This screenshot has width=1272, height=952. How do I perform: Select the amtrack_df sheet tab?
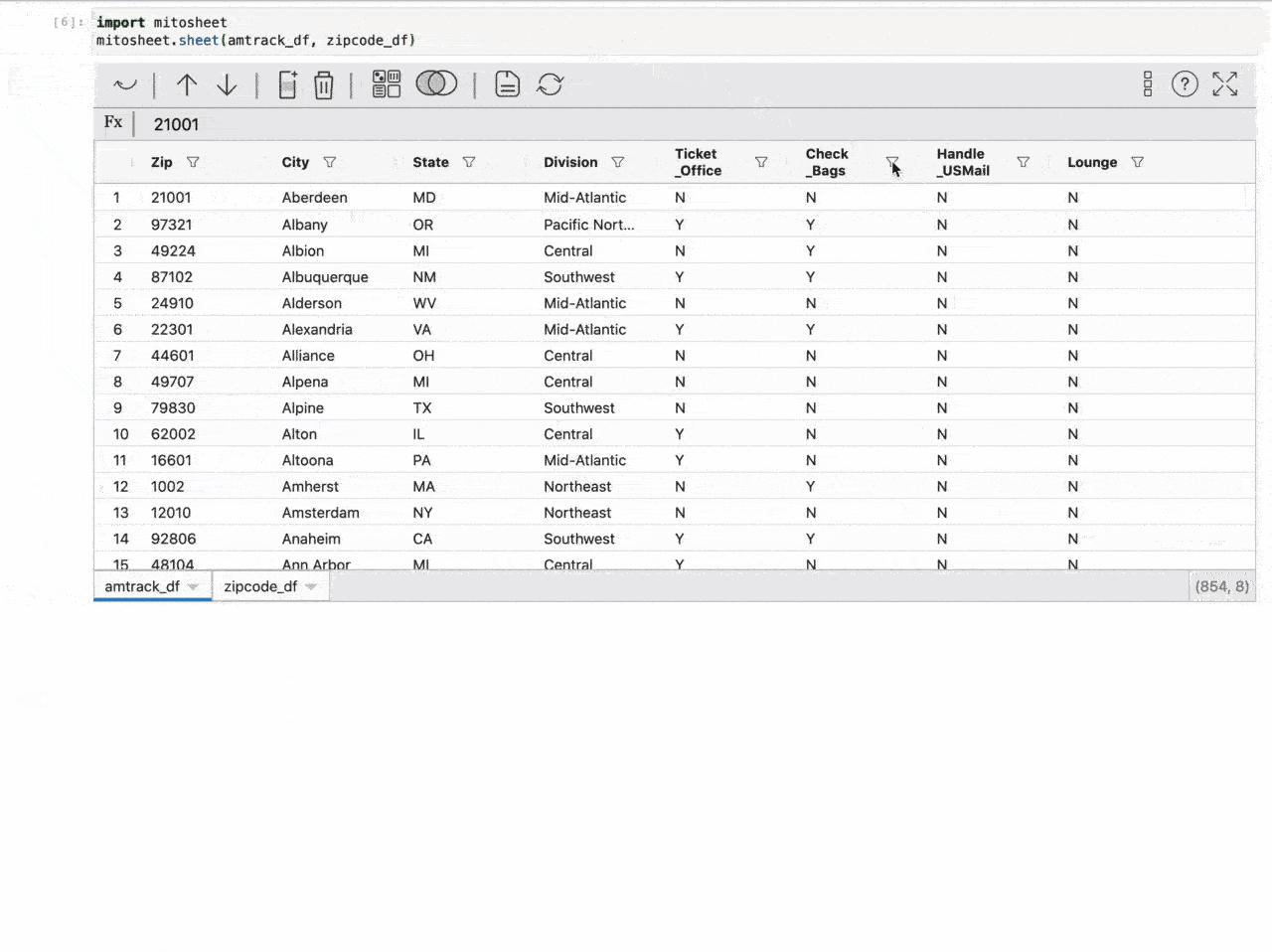141,586
